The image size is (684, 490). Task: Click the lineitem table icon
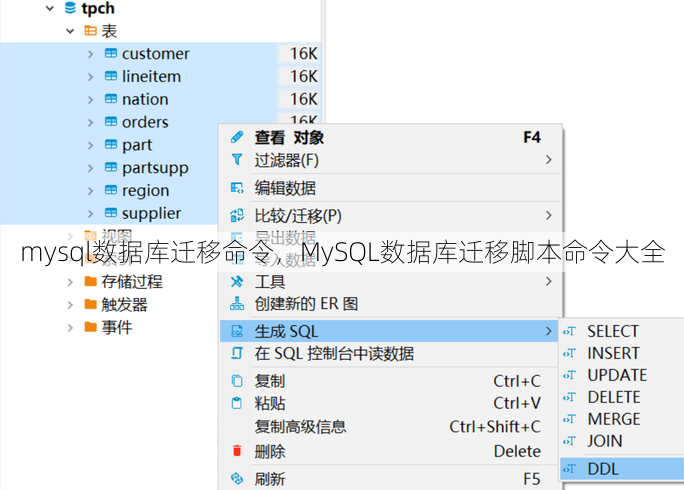(111, 76)
